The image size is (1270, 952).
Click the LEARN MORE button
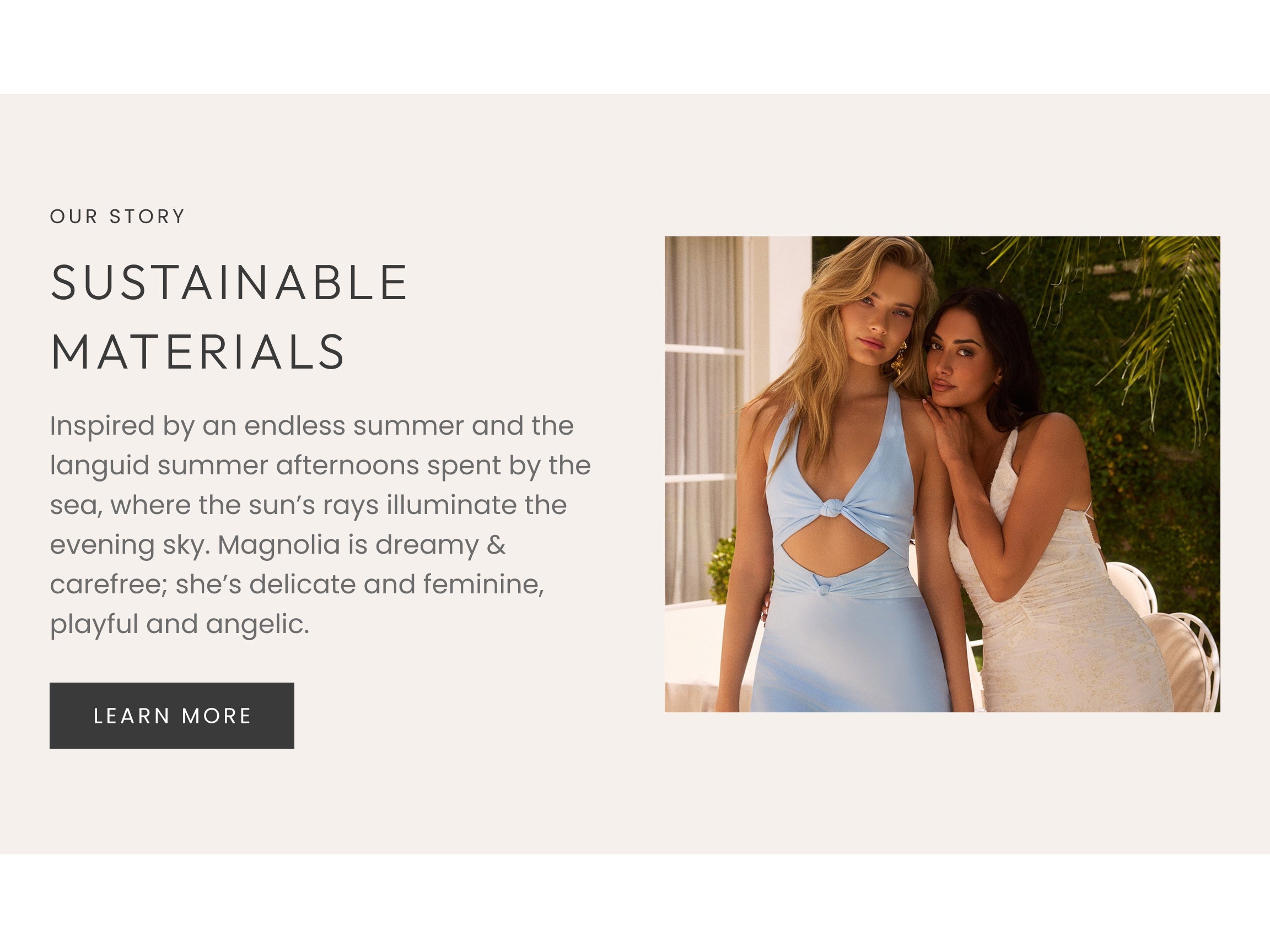(171, 716)
